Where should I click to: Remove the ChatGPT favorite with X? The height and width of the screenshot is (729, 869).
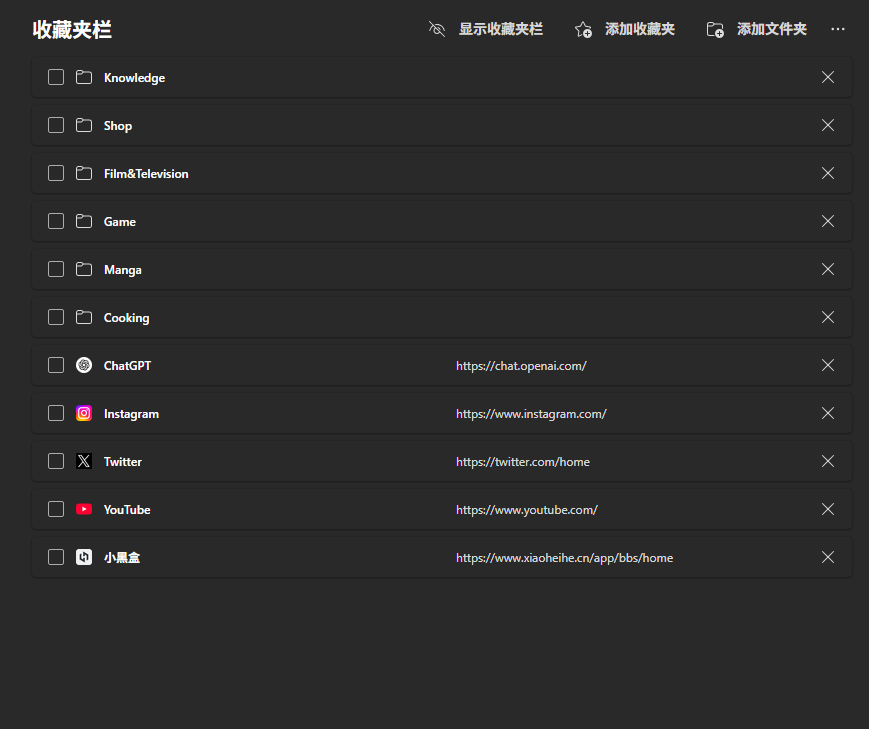pyautogui.click(x=828, y=365)
